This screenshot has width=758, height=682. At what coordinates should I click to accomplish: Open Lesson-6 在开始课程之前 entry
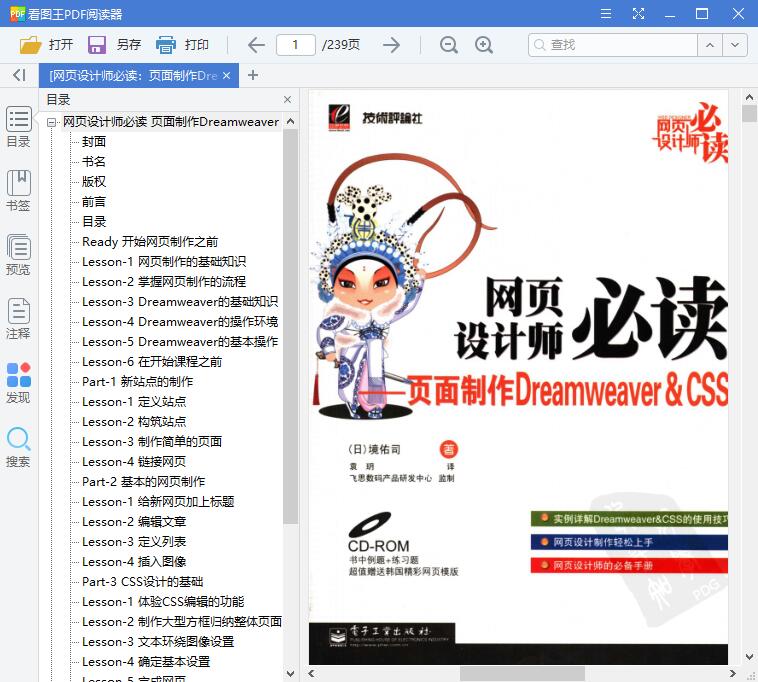click(x=152, y=362)
